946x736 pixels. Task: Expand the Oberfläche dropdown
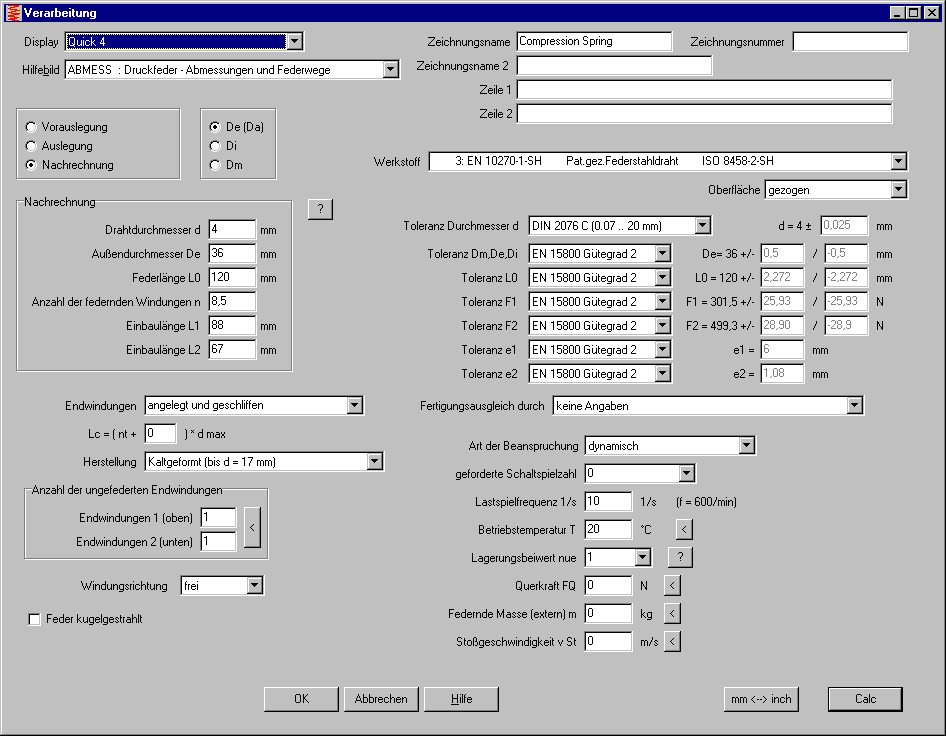coord(898,189)
